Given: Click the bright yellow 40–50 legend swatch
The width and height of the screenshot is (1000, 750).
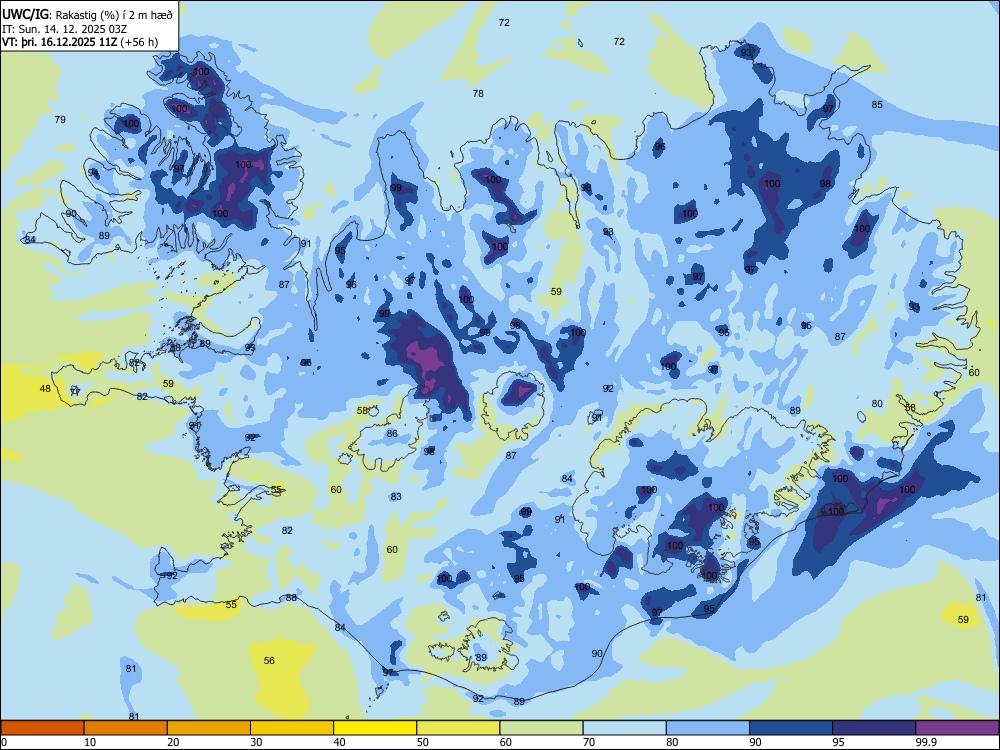Looking at the screenshot, I should (375, 728).
